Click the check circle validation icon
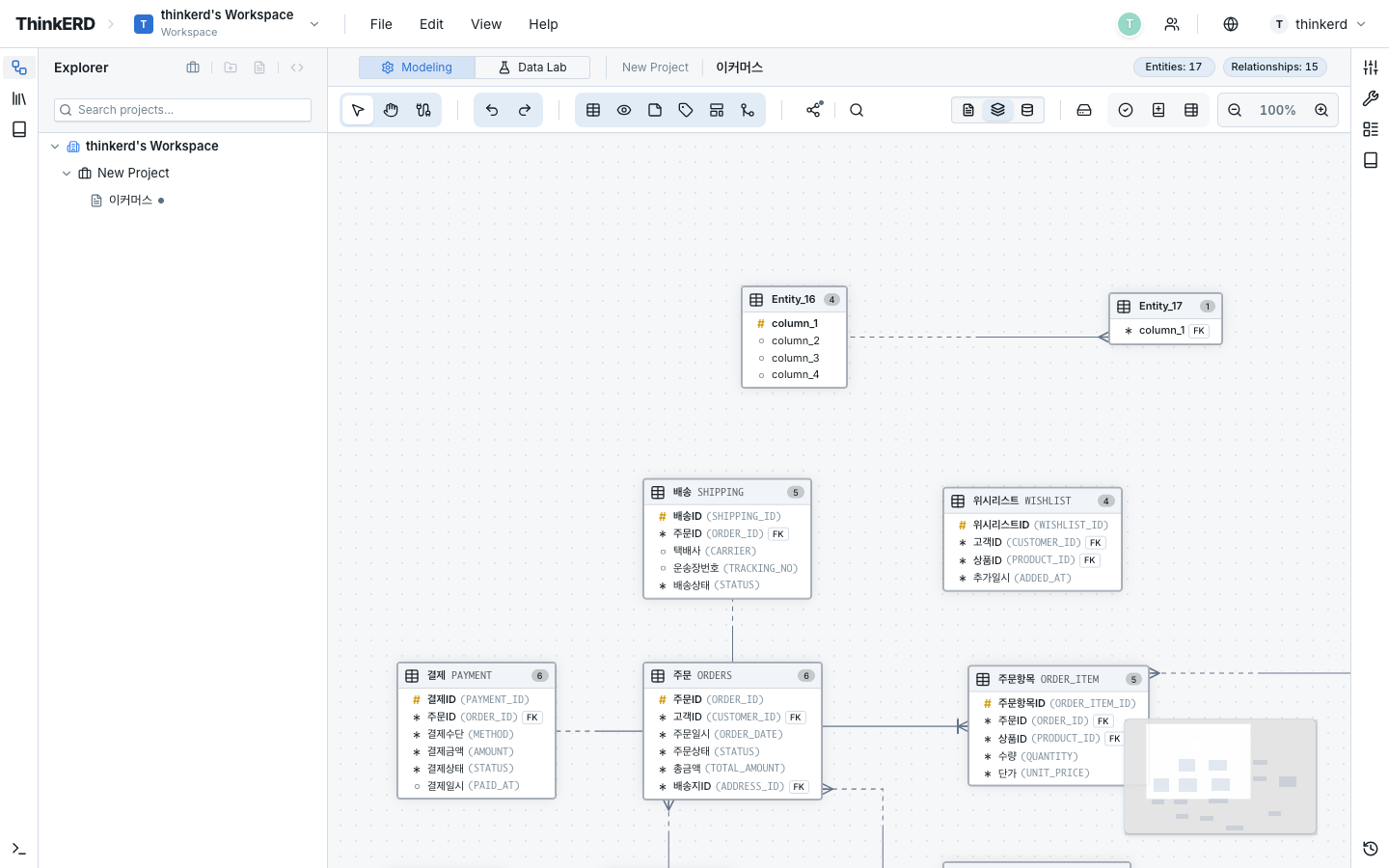Viewport: 1389px width, 868px height. click(1126, 110)
